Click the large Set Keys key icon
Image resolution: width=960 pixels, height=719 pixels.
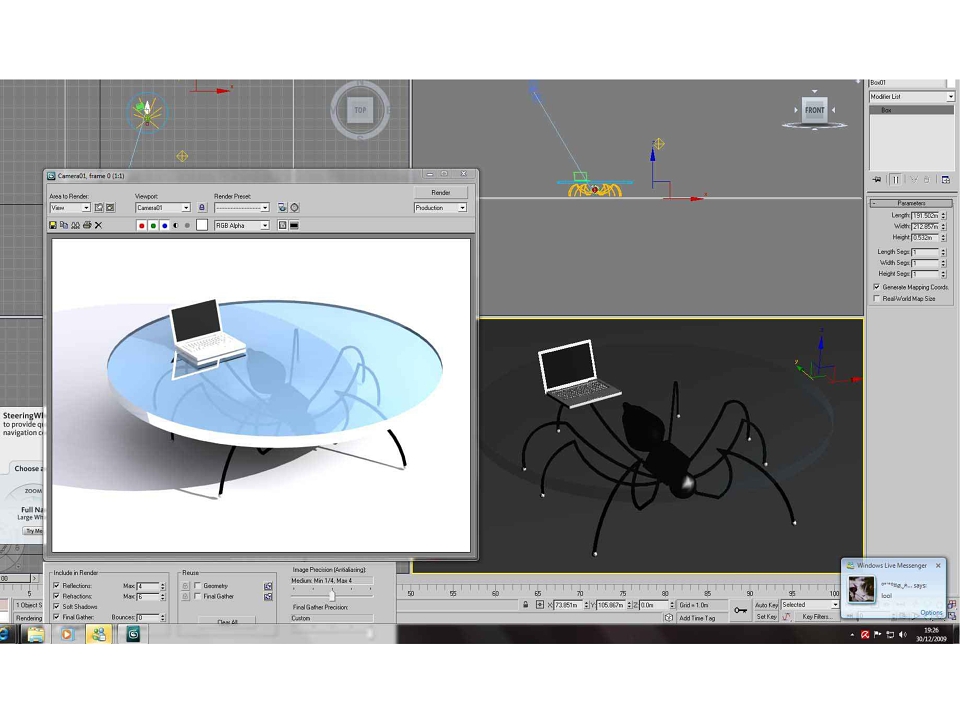pos(740,610)
